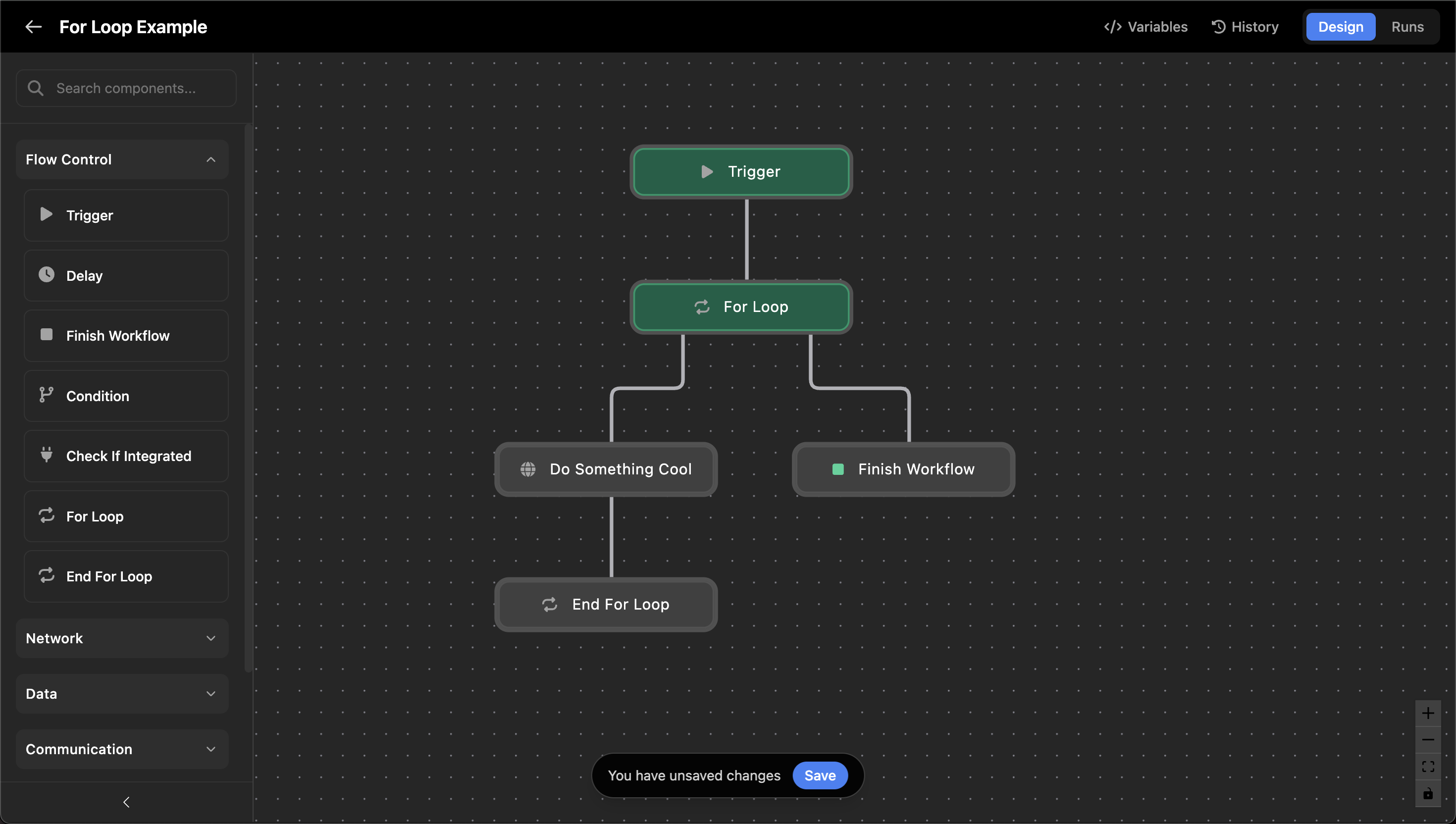
Task: Open the Variables panel
Action: coord(1145,27)
